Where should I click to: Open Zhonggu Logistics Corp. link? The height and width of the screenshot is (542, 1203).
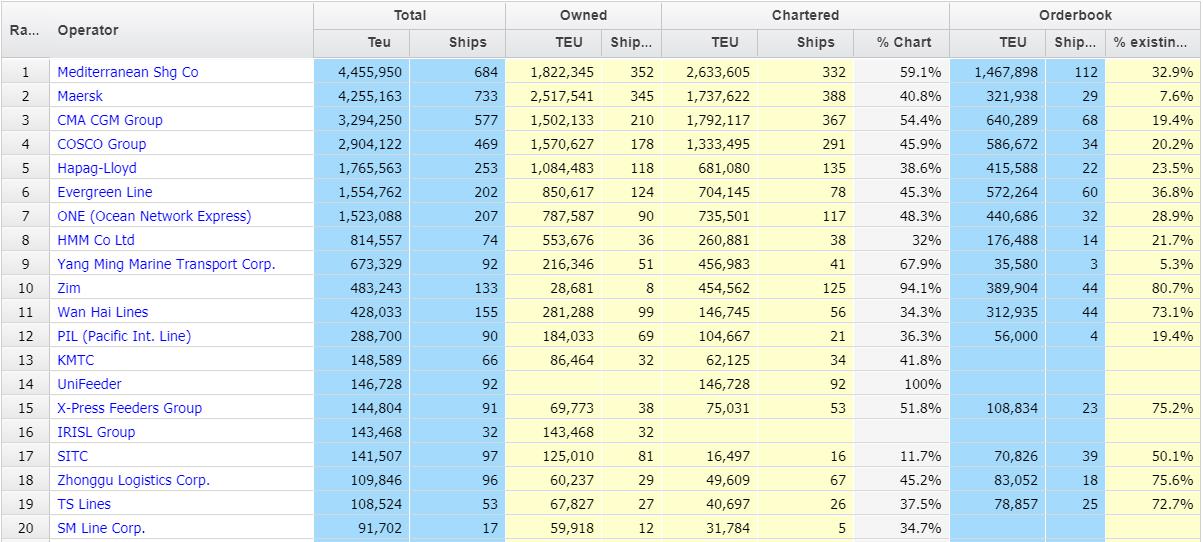[x=133, y=480]
